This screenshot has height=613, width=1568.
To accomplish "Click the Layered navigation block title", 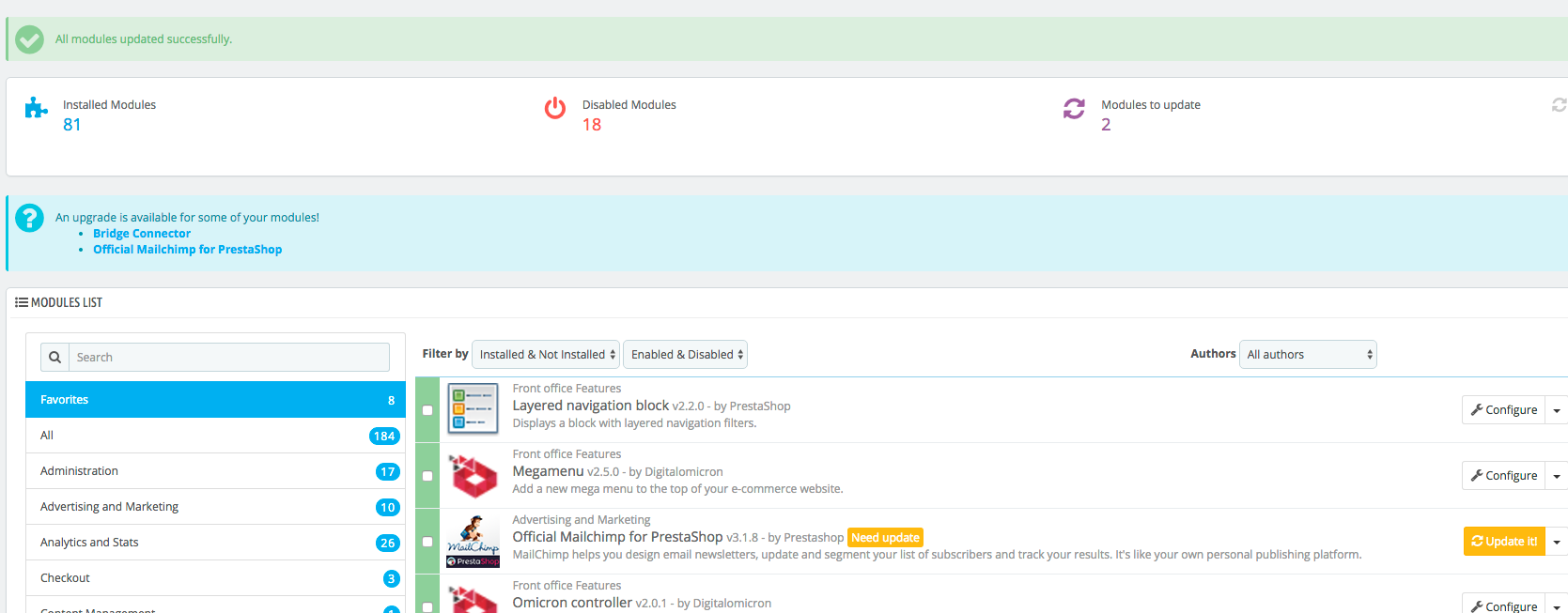I will pyautogui.click(x=591, y=406).
